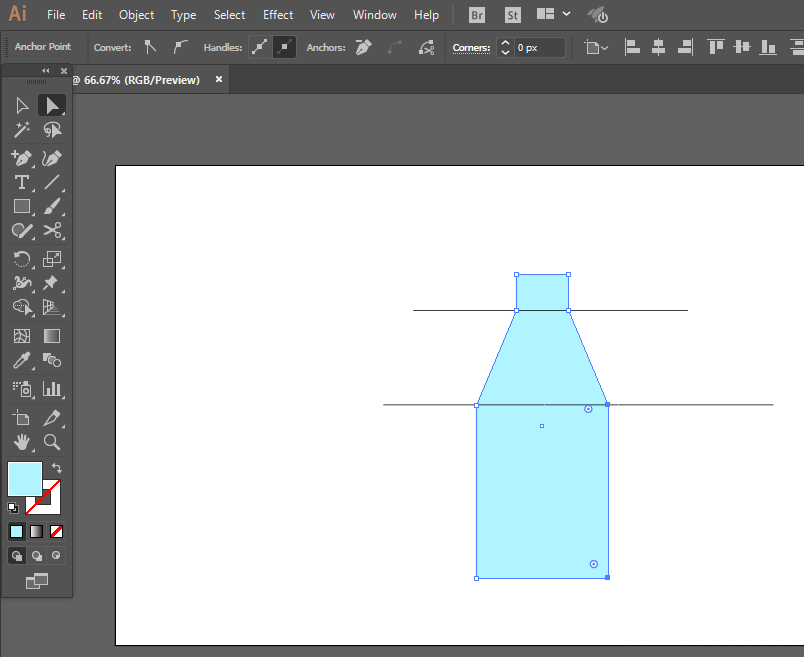
Task: Open the File menu
Action: pyautogui.click(x=56, y=15)
